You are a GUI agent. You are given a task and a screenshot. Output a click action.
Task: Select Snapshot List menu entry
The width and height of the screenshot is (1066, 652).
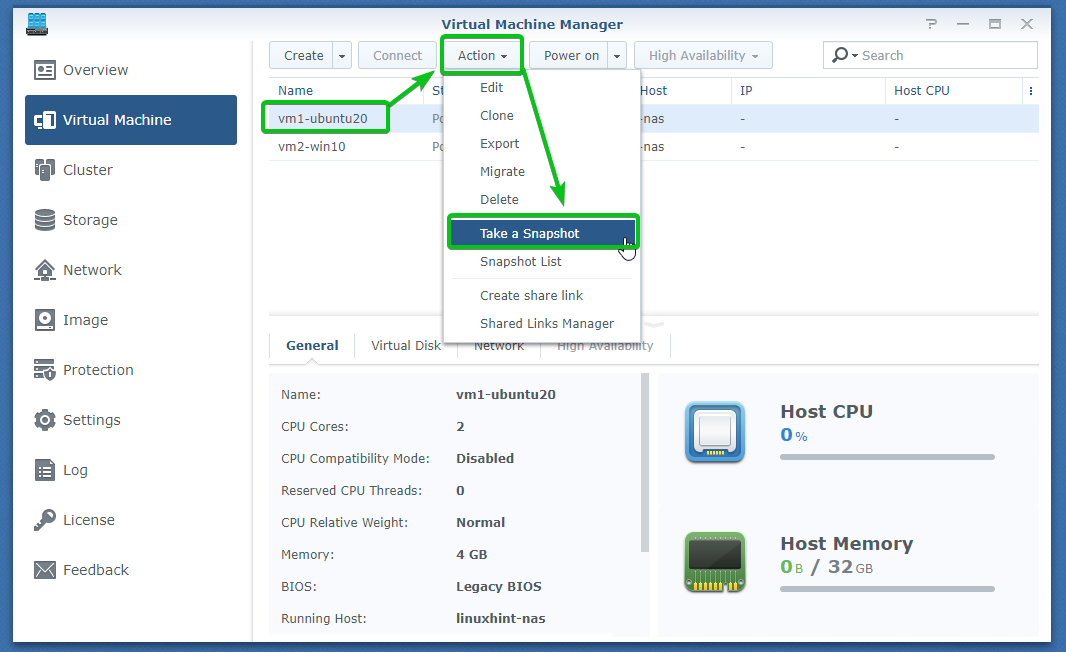(x=520, y=262)
